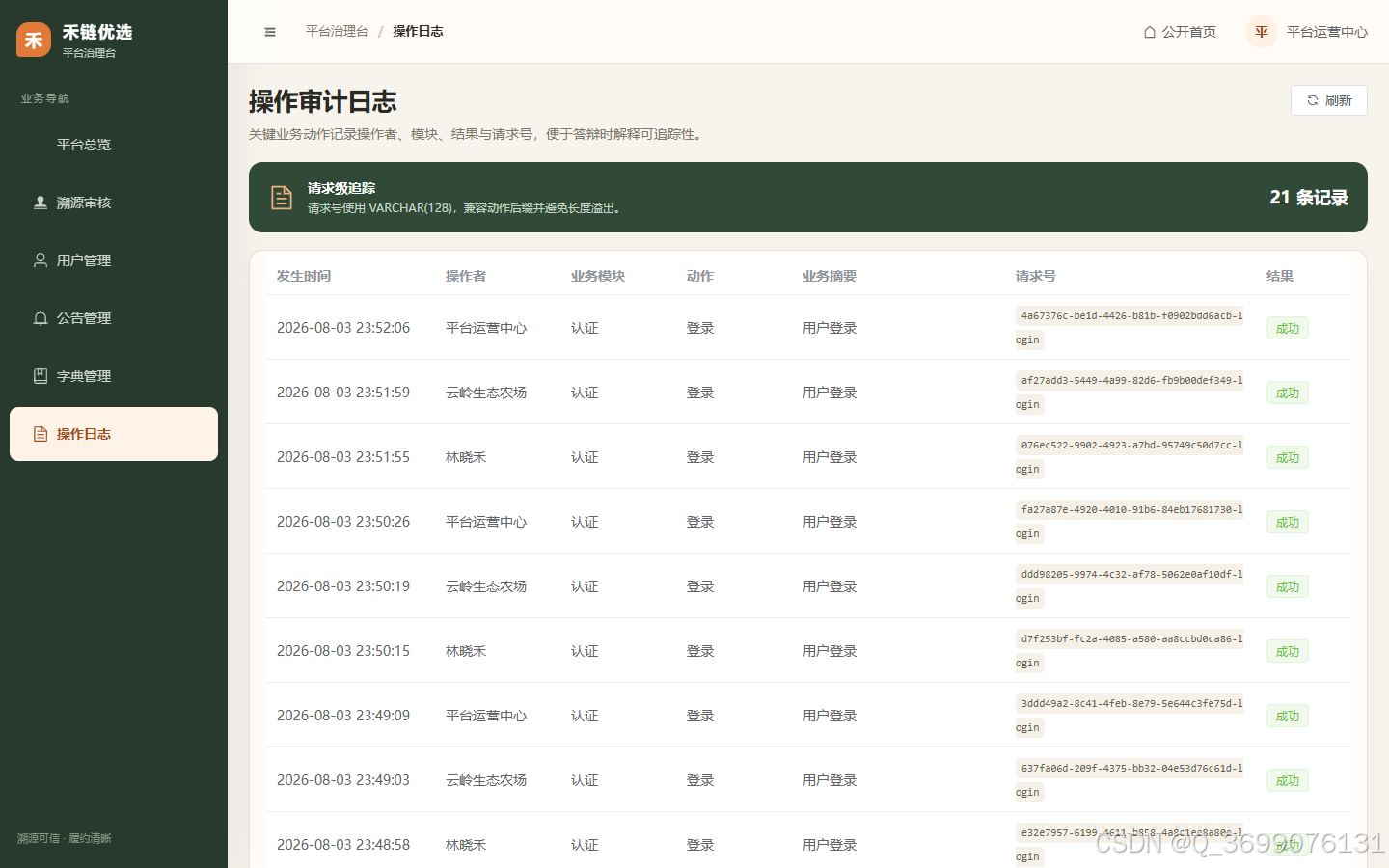Open the 公告管理 menu item
This screenshot has height=868, width=1389.
(x=114, y=318)
